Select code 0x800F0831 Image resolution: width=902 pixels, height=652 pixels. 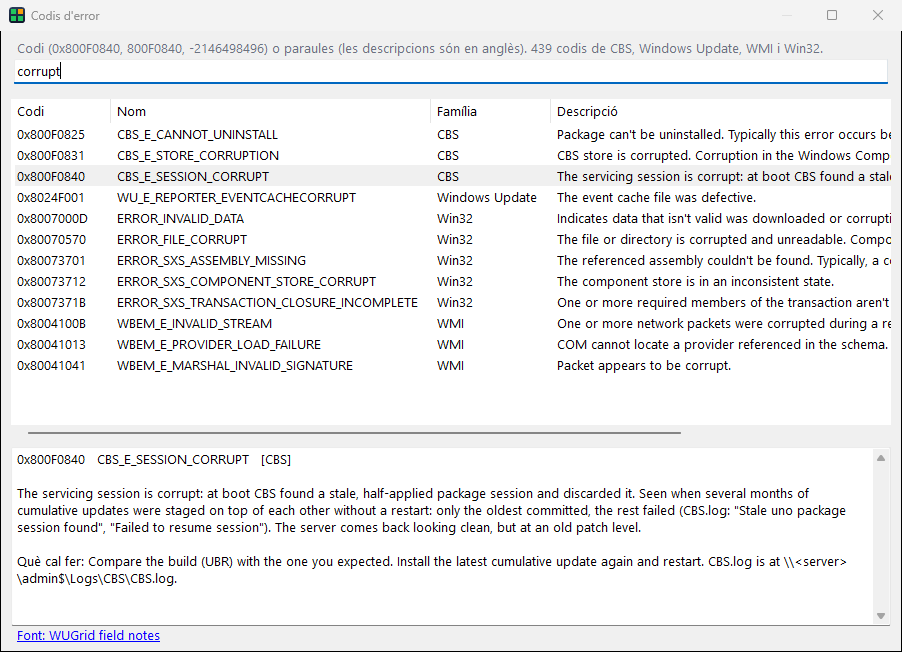click(x=51, y=155)
